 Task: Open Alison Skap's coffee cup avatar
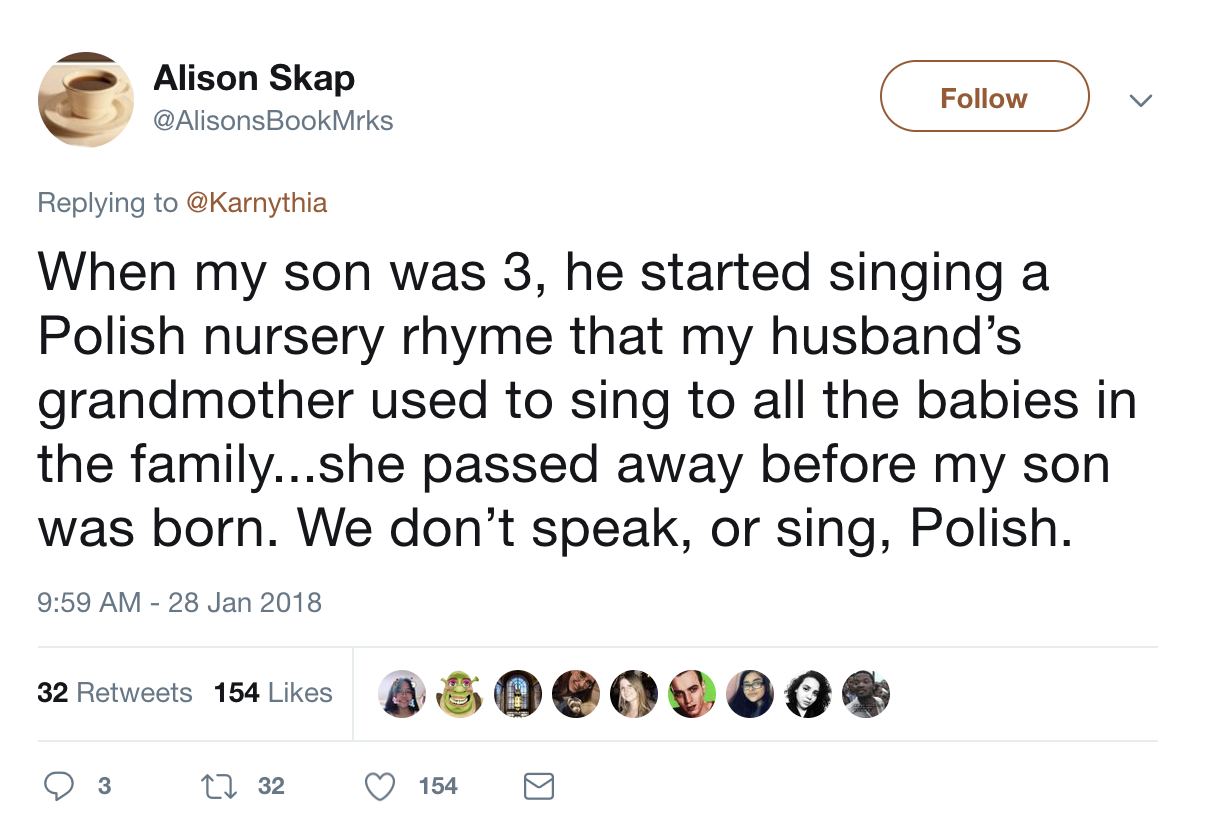coord(86,100)
